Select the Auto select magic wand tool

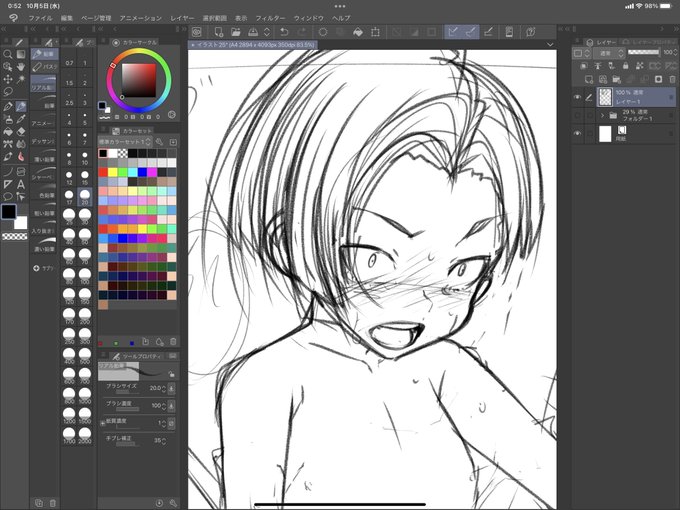click(21, 79)
